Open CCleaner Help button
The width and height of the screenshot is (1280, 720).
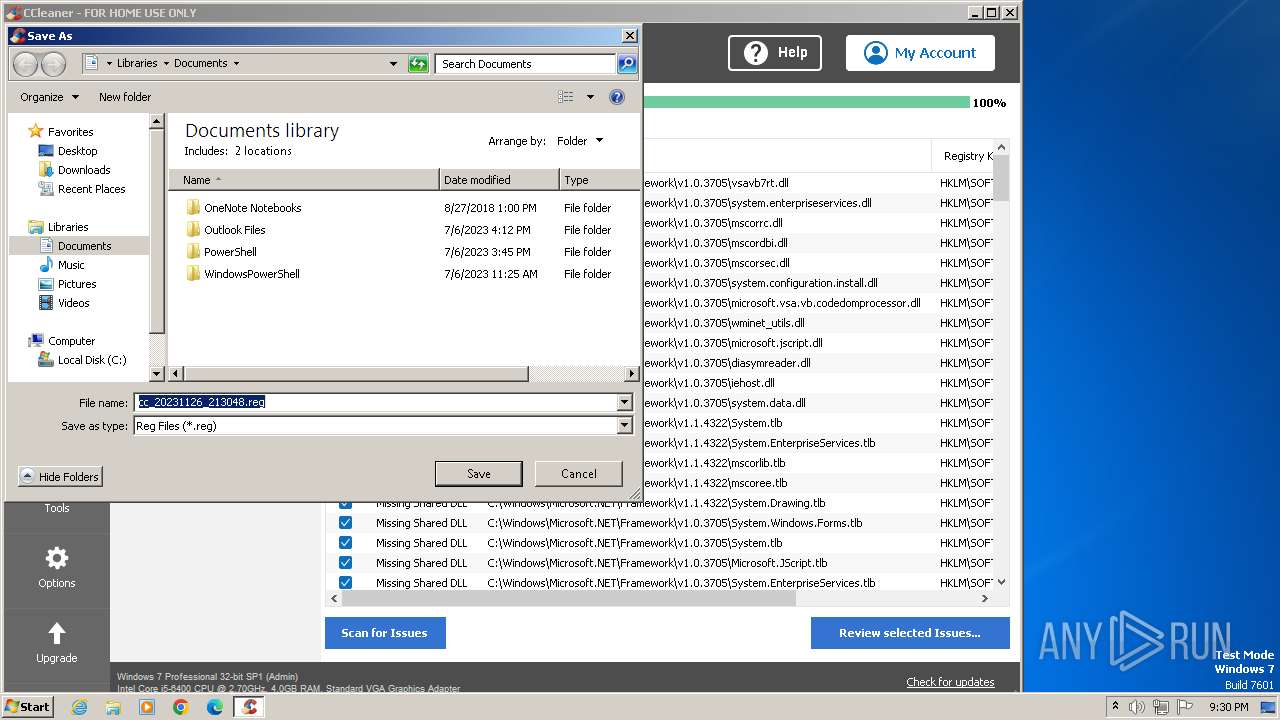pyautogui.click(x=775, y=53)
